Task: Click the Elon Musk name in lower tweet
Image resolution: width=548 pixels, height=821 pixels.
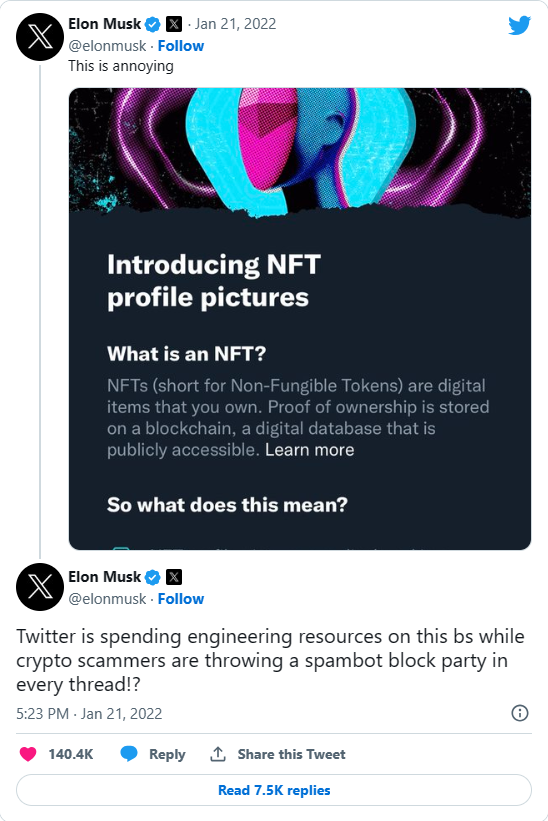Action: [105, 576]
